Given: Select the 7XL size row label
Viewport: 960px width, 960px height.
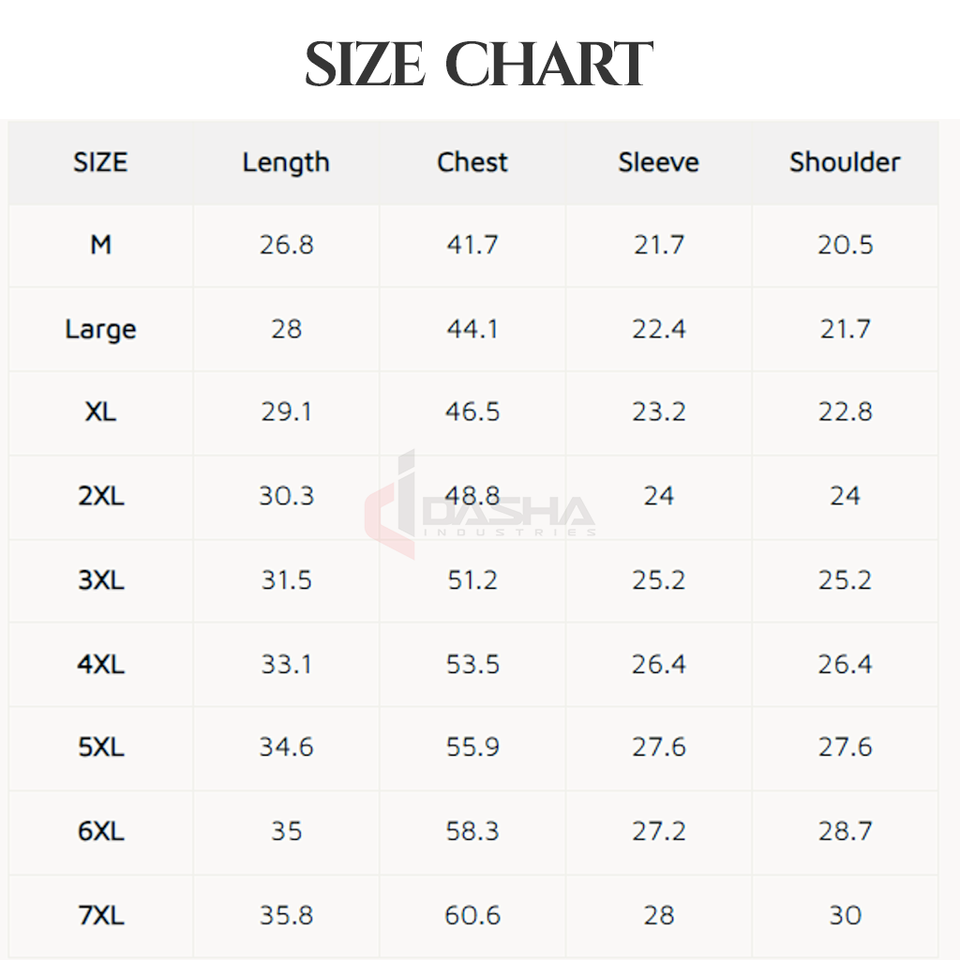Looking at the screenshot, I should point(101,915).
